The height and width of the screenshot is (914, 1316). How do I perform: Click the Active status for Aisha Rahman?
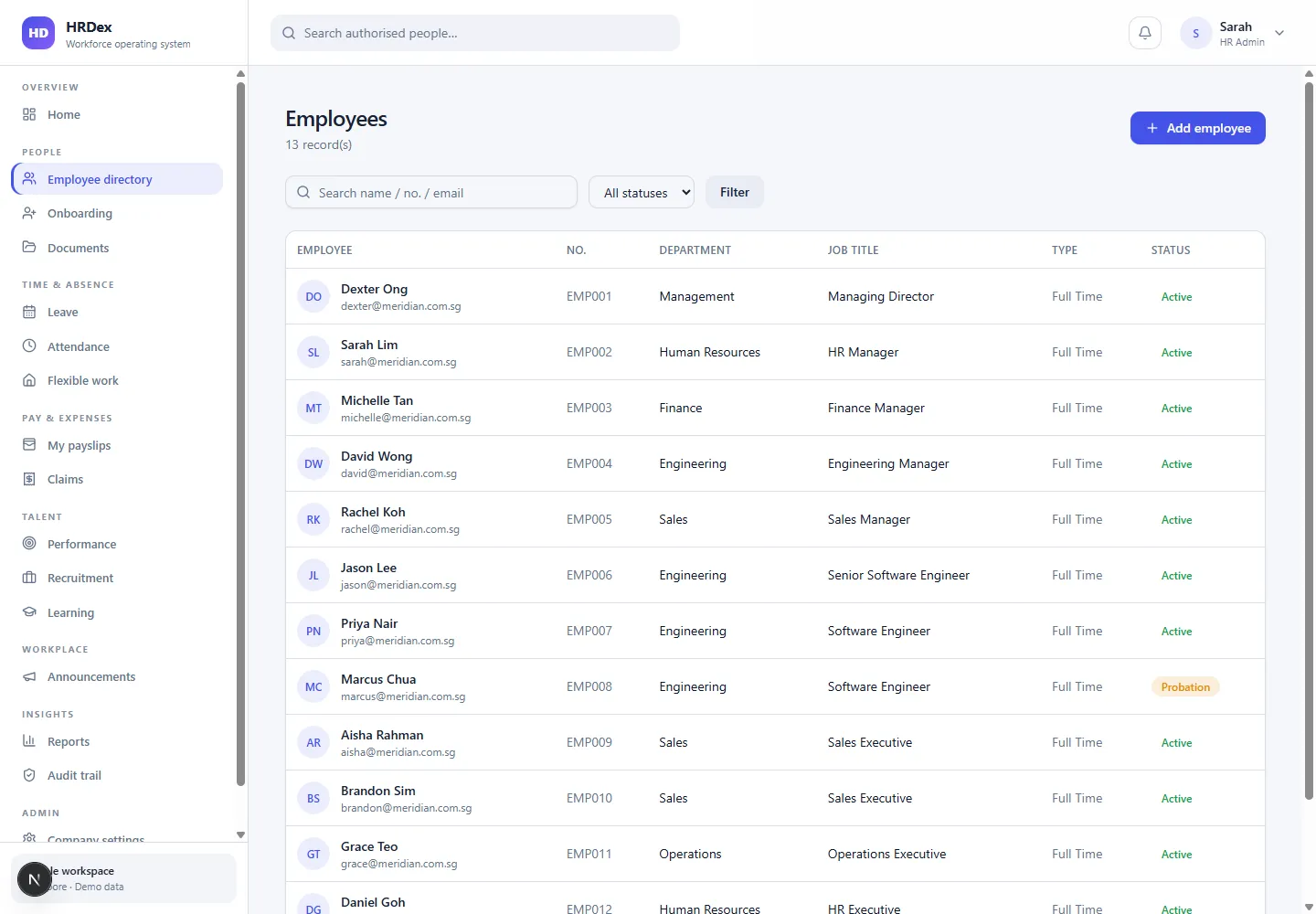pyautogui.click(x=1176, y=743)
